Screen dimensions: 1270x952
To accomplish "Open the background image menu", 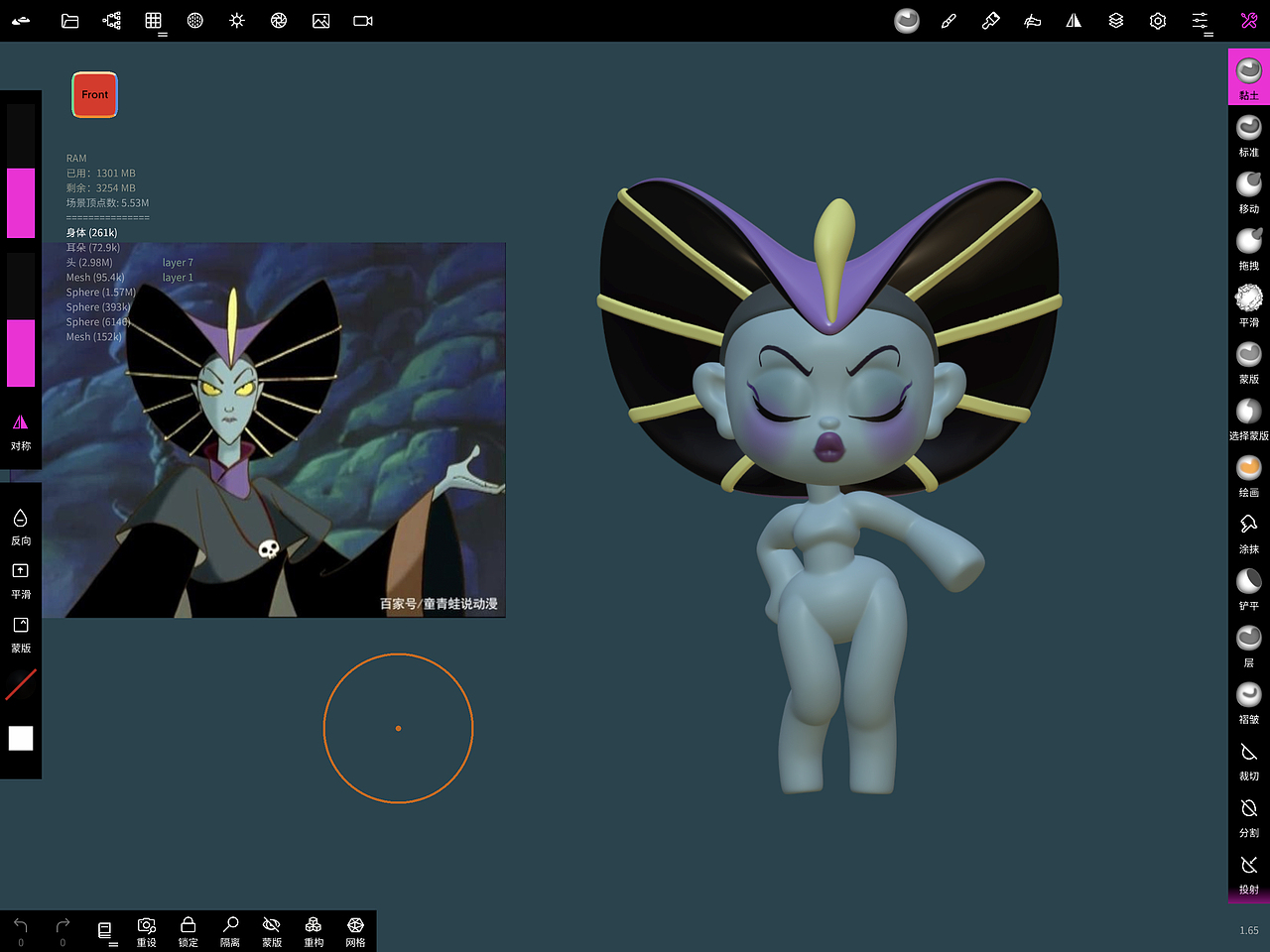I will point(320,21).
